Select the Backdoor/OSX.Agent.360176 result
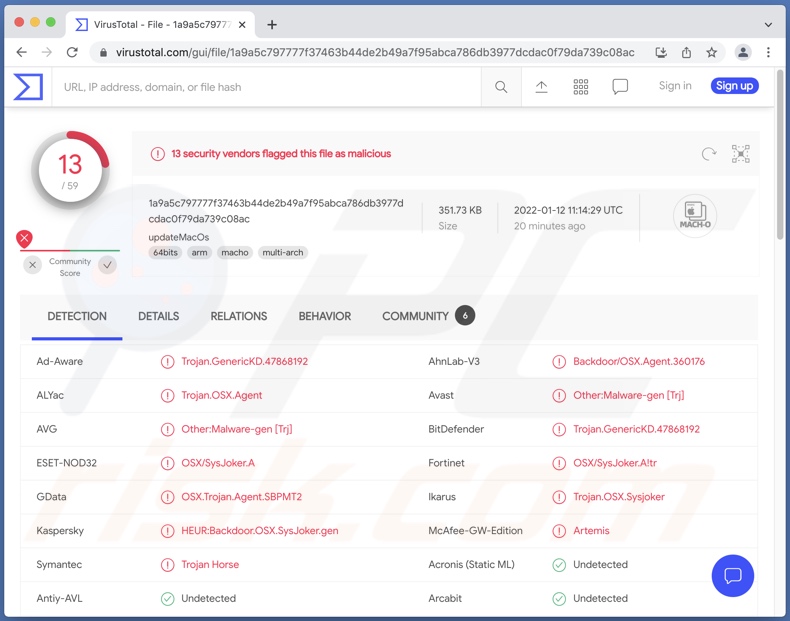 tap(639, 362)
